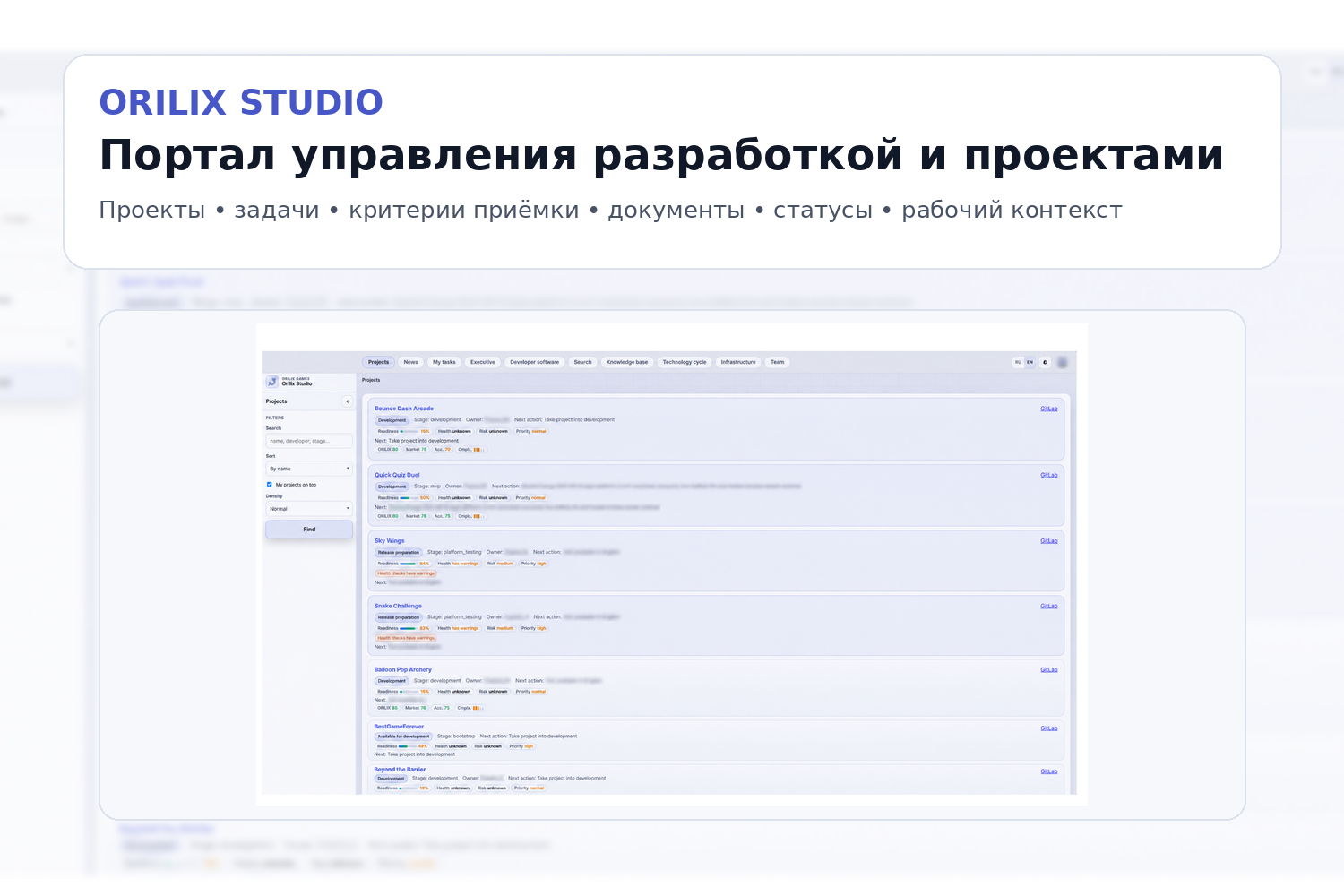Focus the name, developer, stage search field
Viewport: 1344px width, 896px height.
[x=309, y=441]
